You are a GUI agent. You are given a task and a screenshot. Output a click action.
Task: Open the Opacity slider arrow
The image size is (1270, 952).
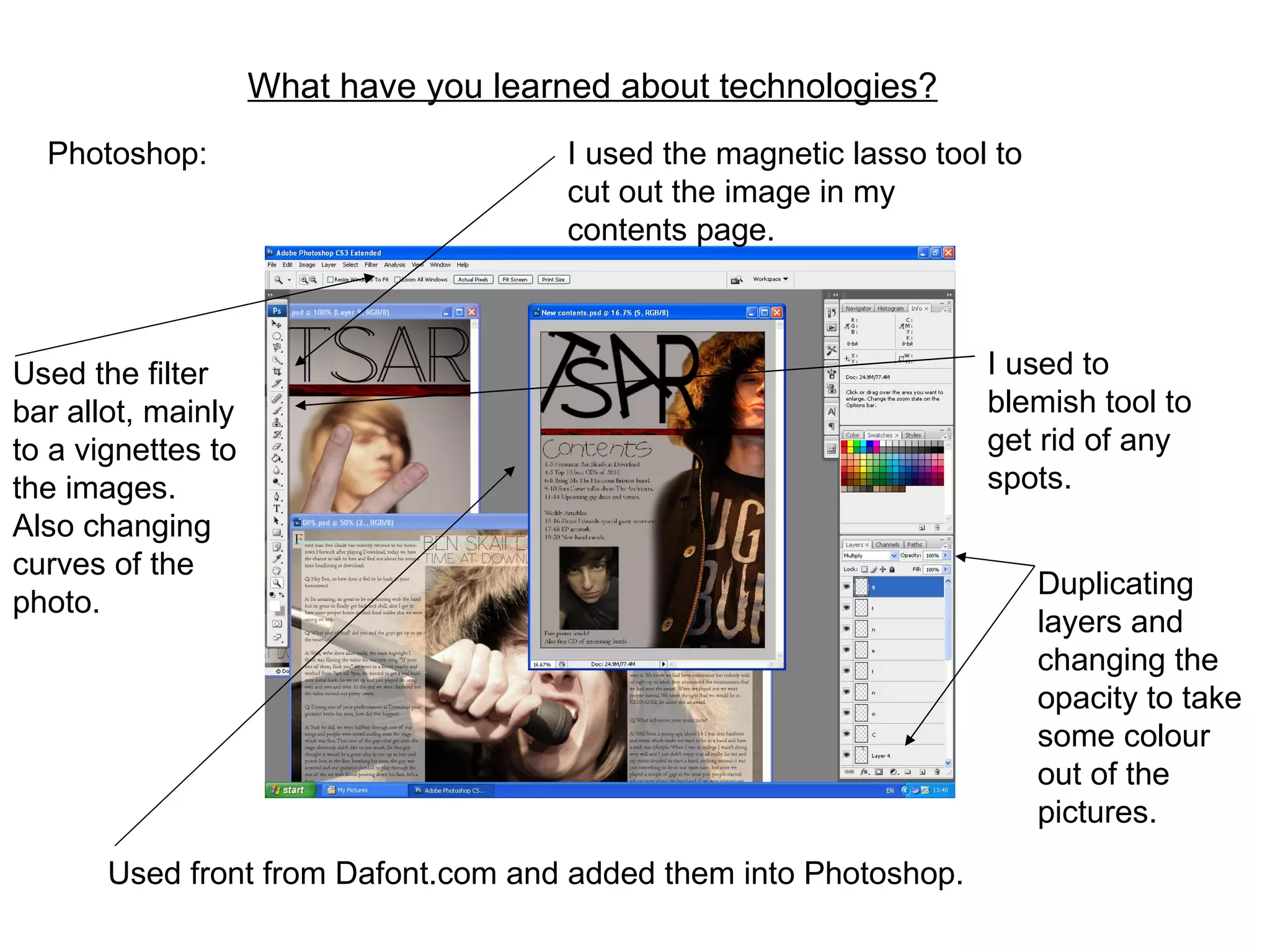[946, 555]
